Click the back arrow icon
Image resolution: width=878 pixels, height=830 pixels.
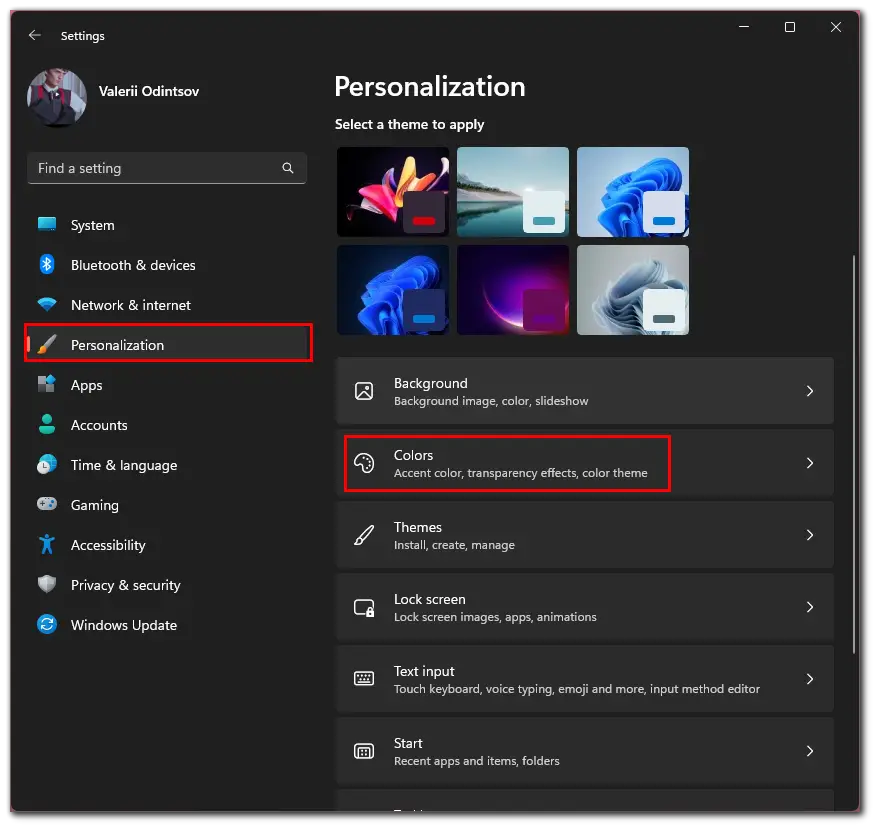[x=35, y=35]
